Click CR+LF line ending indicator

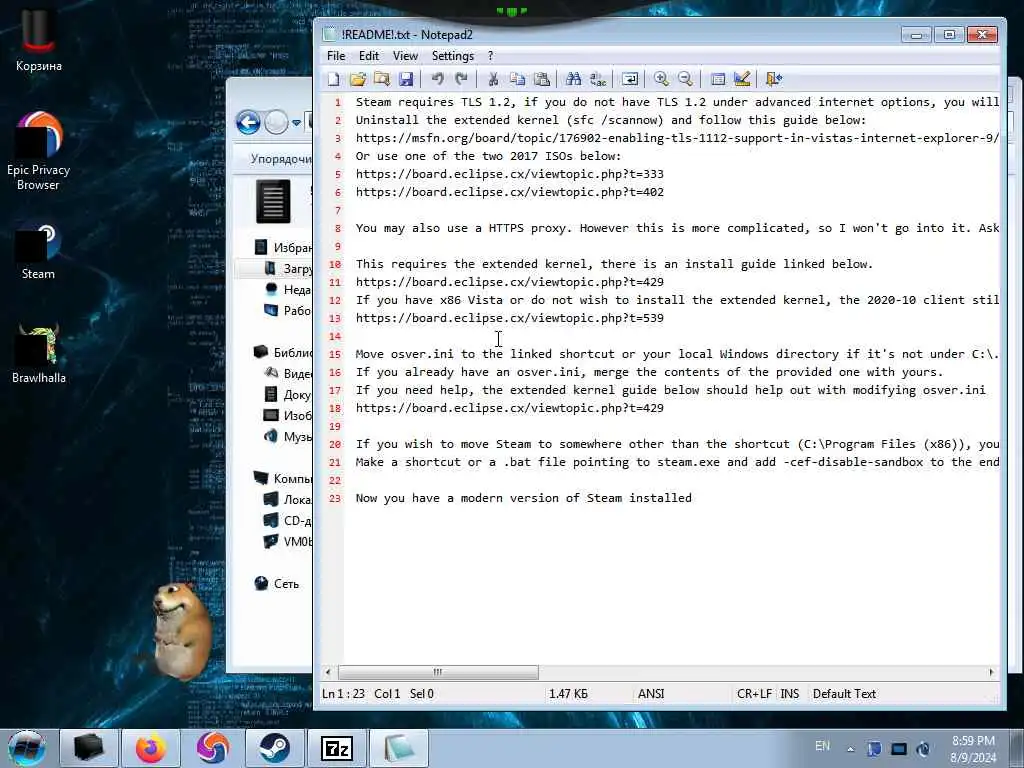point(754,694)
